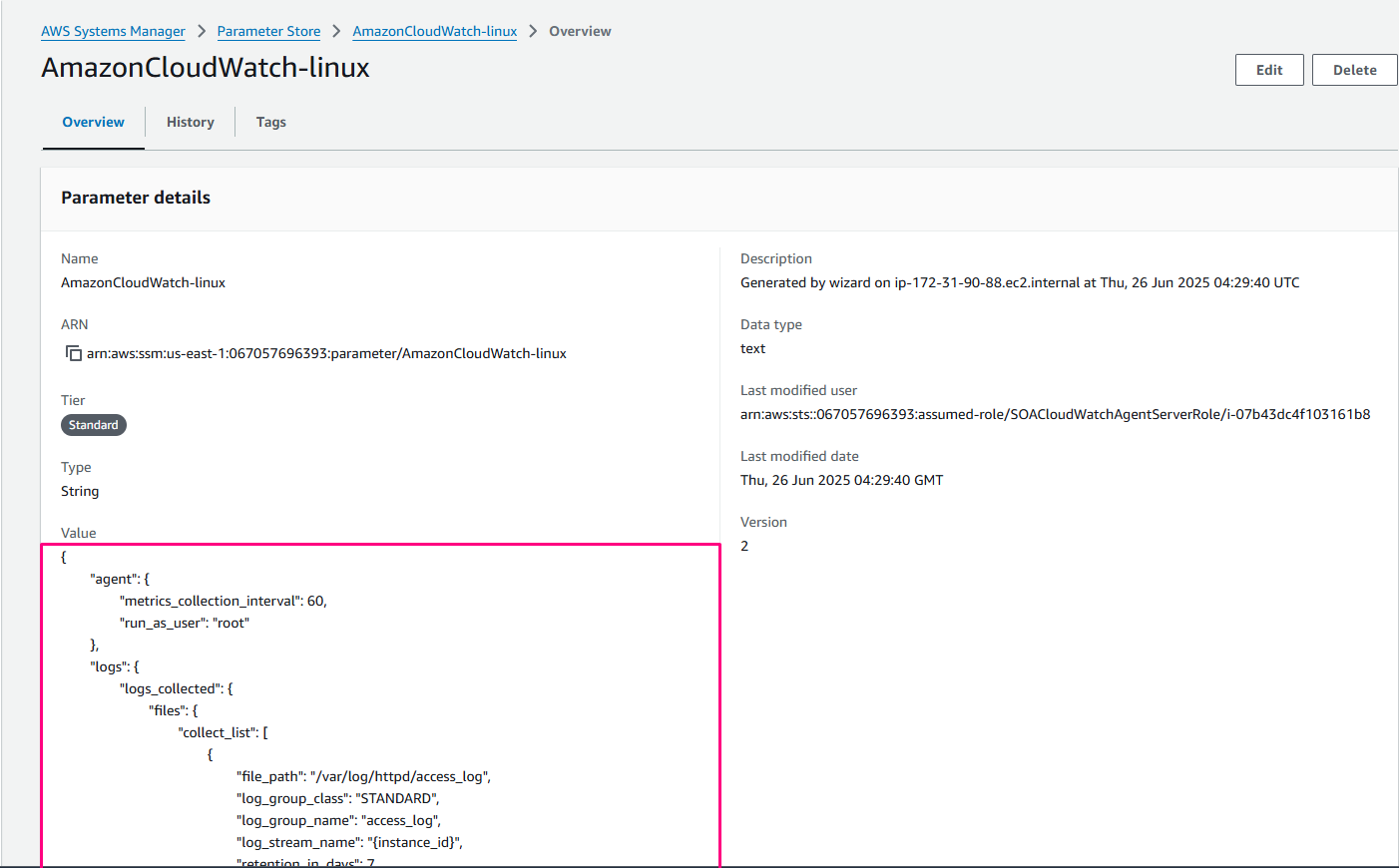Click the breadcrumb chevron before Overview
The height and width of the screenshot is (868, 1399).
pyautogui.click(x=533, y=31)
